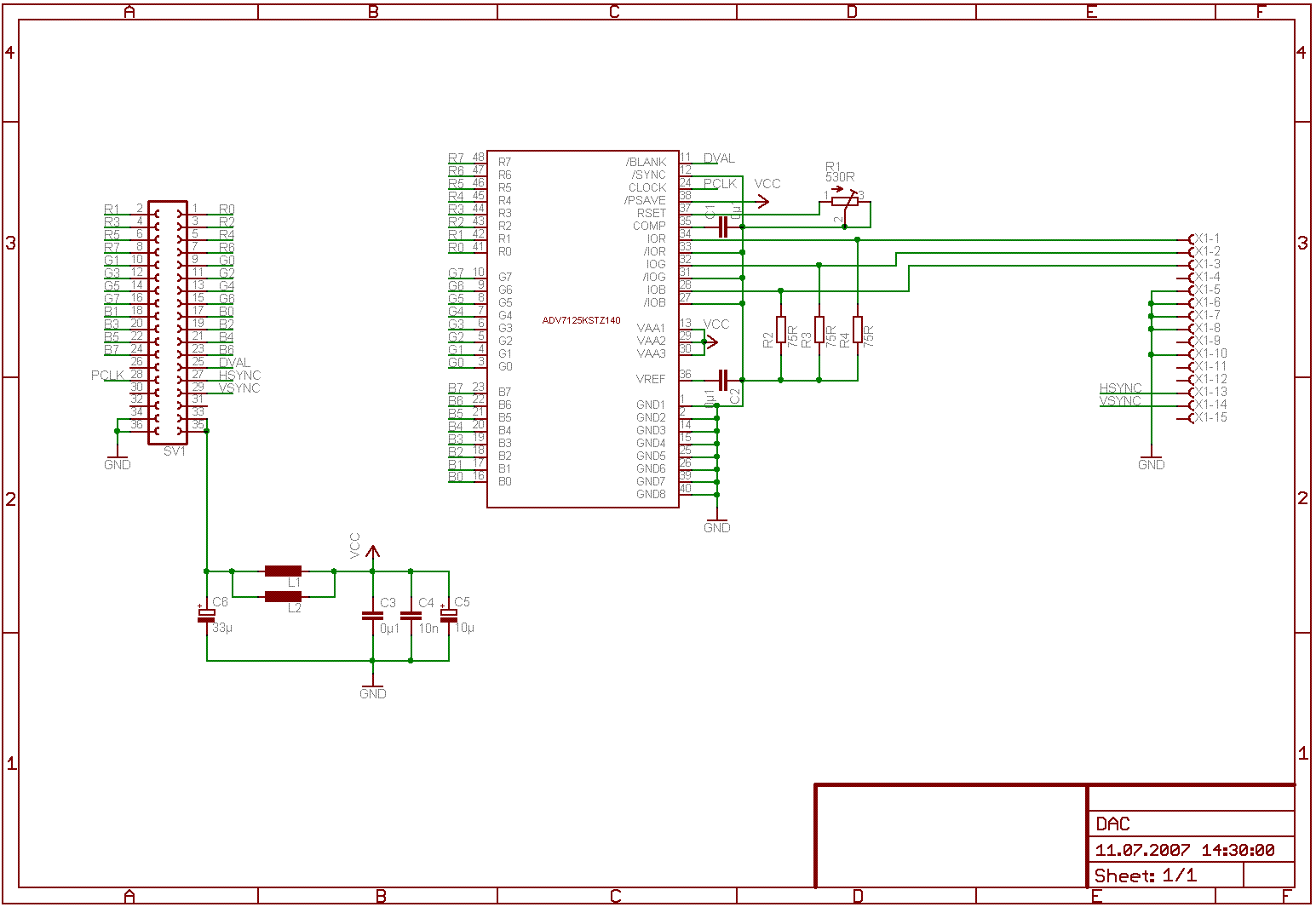Click resistor R3 symbol
This screenshot has height=907, width=1316.
(819, 329)
